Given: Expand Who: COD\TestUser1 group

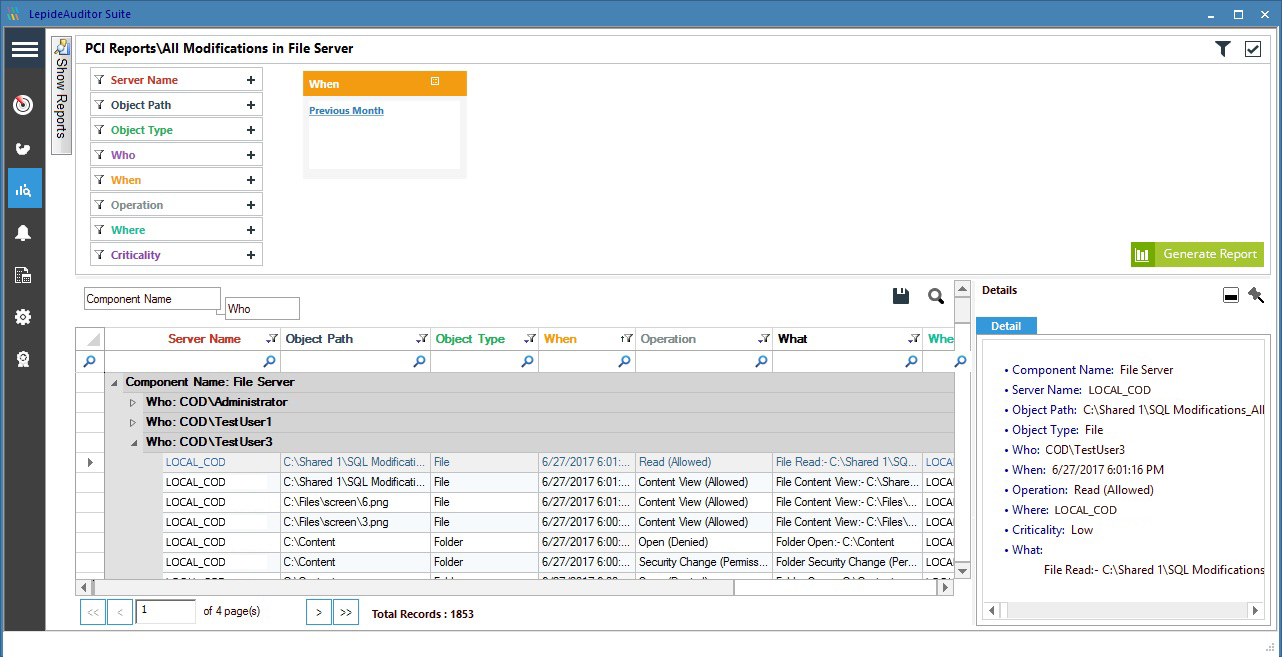Looking at the screenshot, I should click(x=133, y=422).
